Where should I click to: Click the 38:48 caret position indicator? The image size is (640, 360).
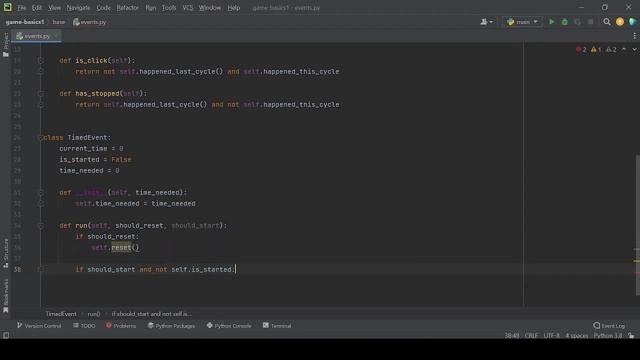pyautogui.click(x=512, y=336)
